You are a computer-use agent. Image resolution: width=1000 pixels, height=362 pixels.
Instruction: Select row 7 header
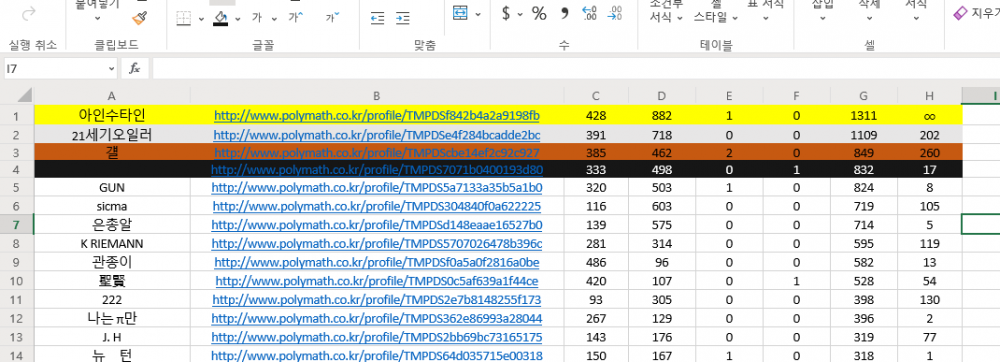pyautogui.click(x=17, y=225)
